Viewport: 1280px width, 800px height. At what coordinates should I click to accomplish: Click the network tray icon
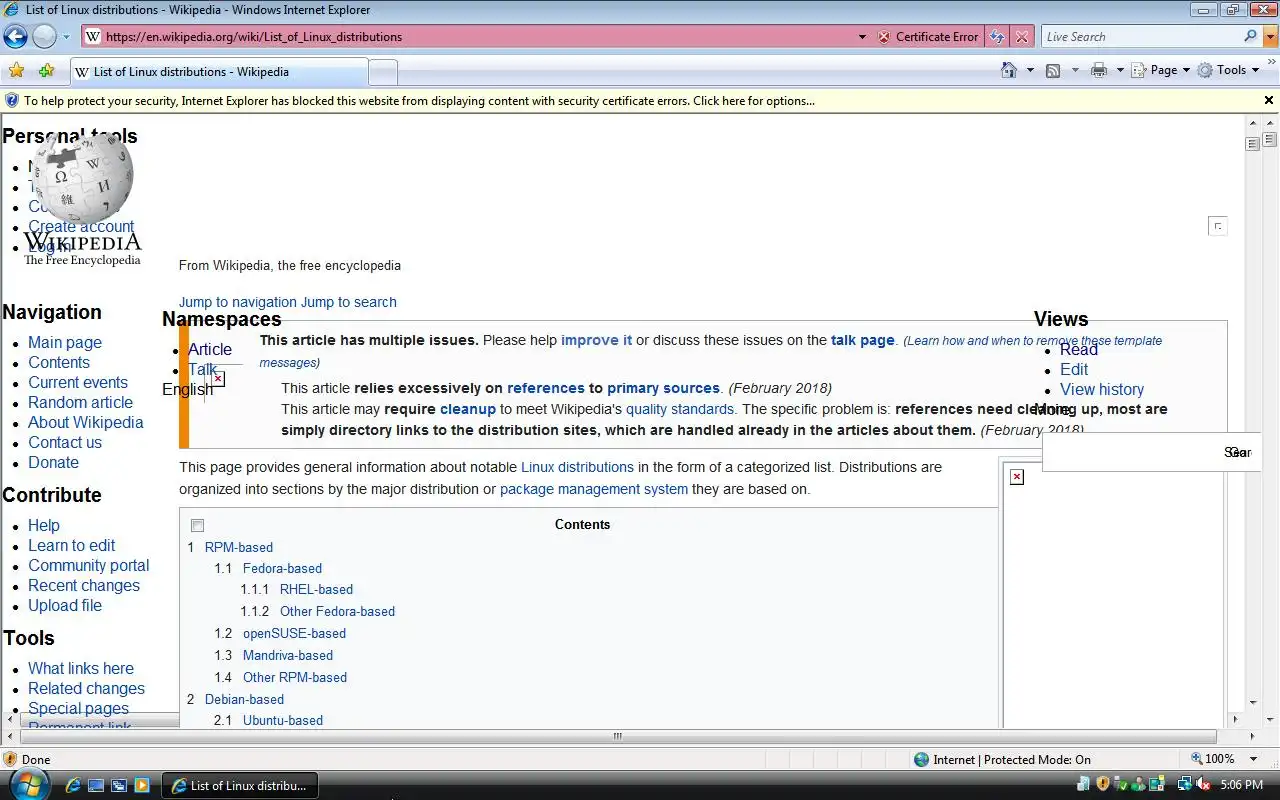coord(1184,785)
